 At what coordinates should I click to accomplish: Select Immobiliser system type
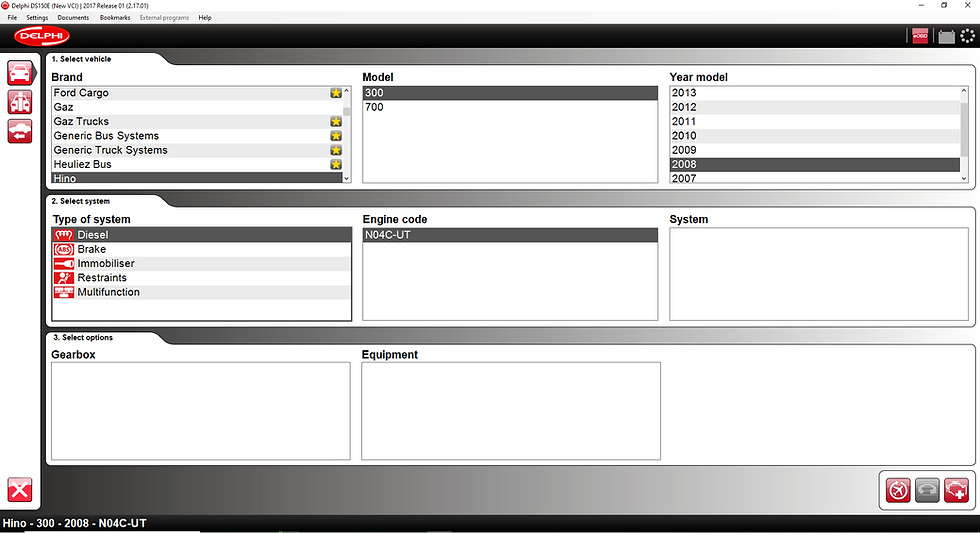pyautogui.click(x=202, y=264)
